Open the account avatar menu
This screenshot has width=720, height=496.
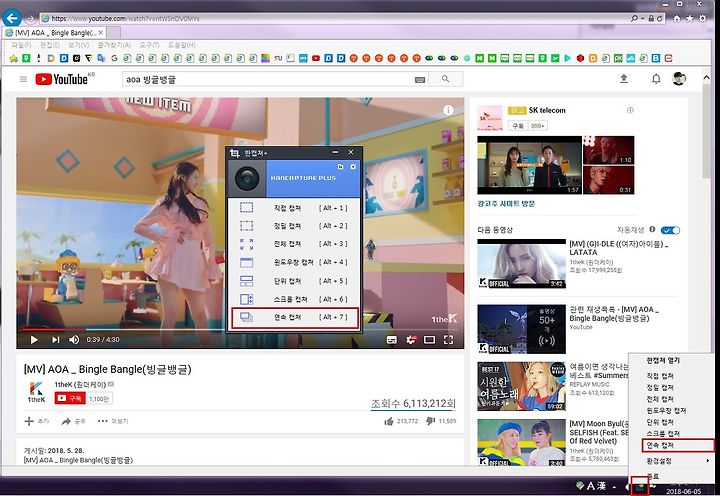pyautogui.click(x=679, y=79)
